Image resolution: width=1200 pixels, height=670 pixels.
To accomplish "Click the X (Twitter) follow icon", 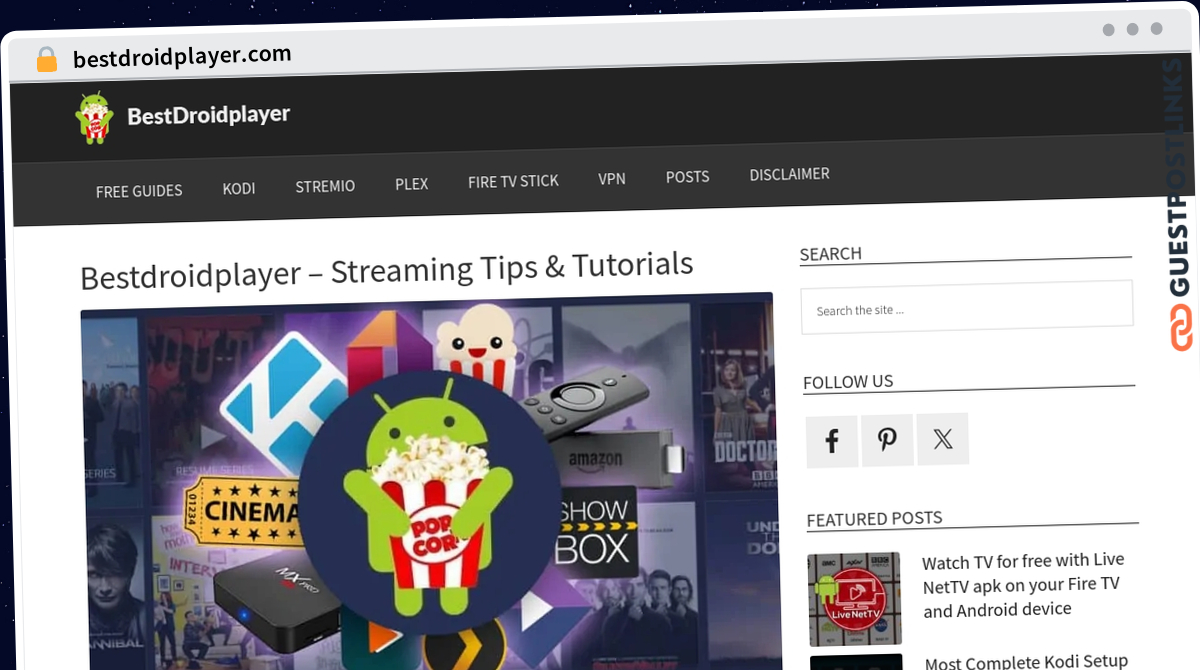I will click(x=943, y=439).
